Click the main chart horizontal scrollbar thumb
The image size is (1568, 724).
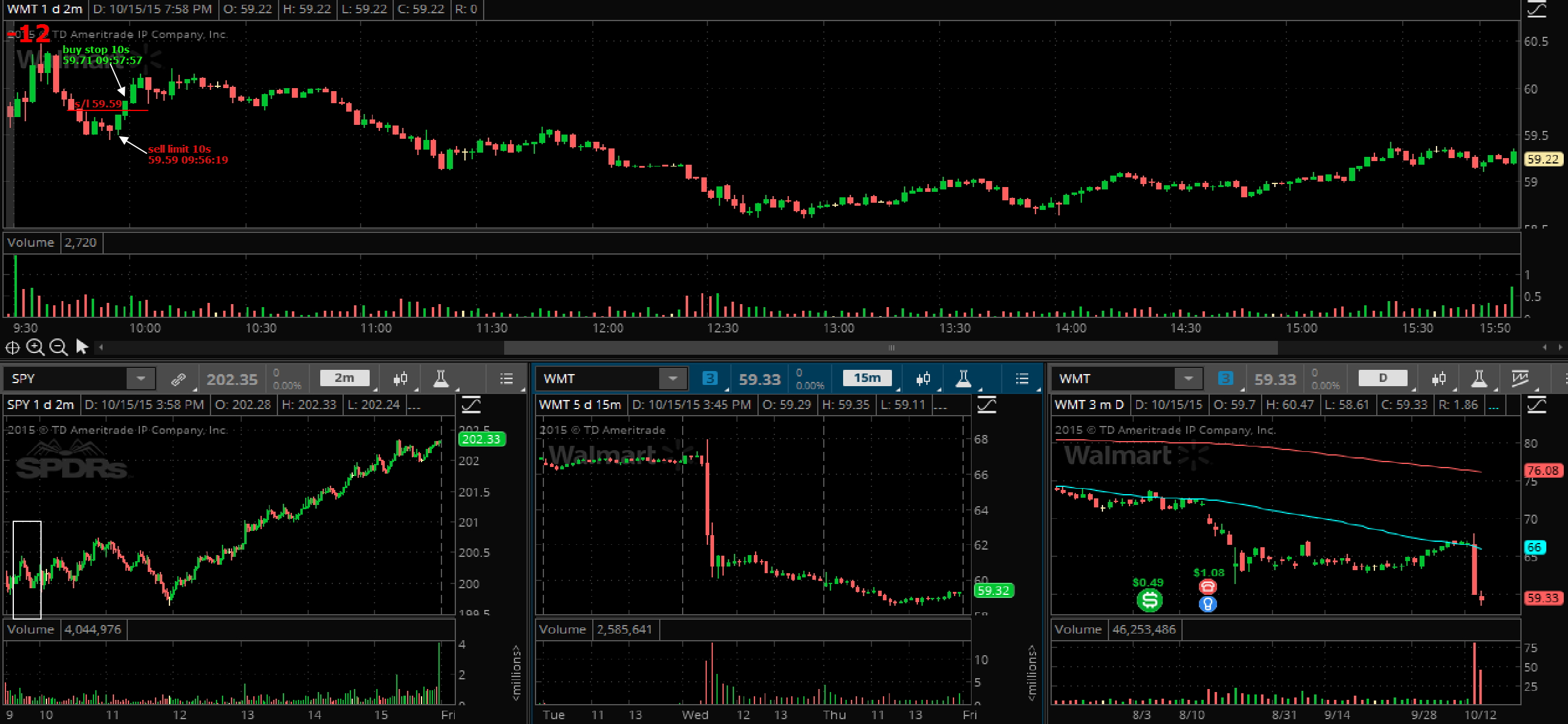(x=891, y=348)
